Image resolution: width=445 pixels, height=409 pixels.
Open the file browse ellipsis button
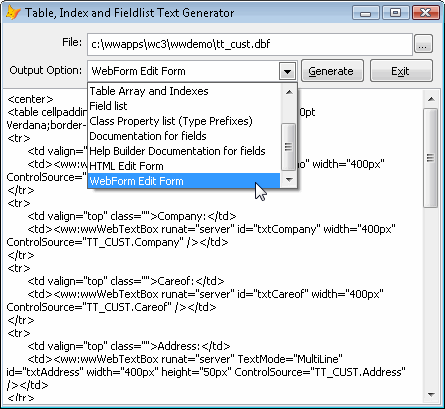tap(423, 44)
